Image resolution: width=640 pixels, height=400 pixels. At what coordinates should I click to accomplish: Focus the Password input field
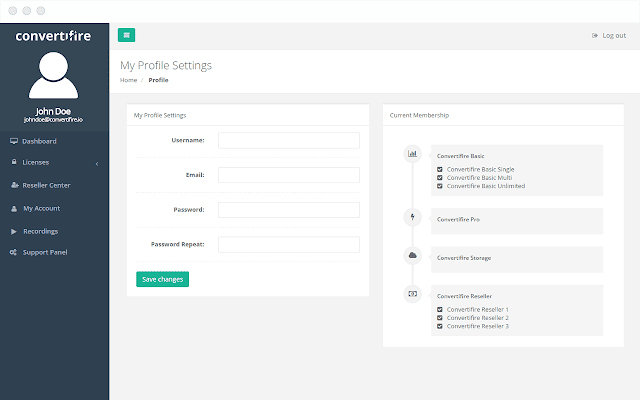click(x=289, y=210)
